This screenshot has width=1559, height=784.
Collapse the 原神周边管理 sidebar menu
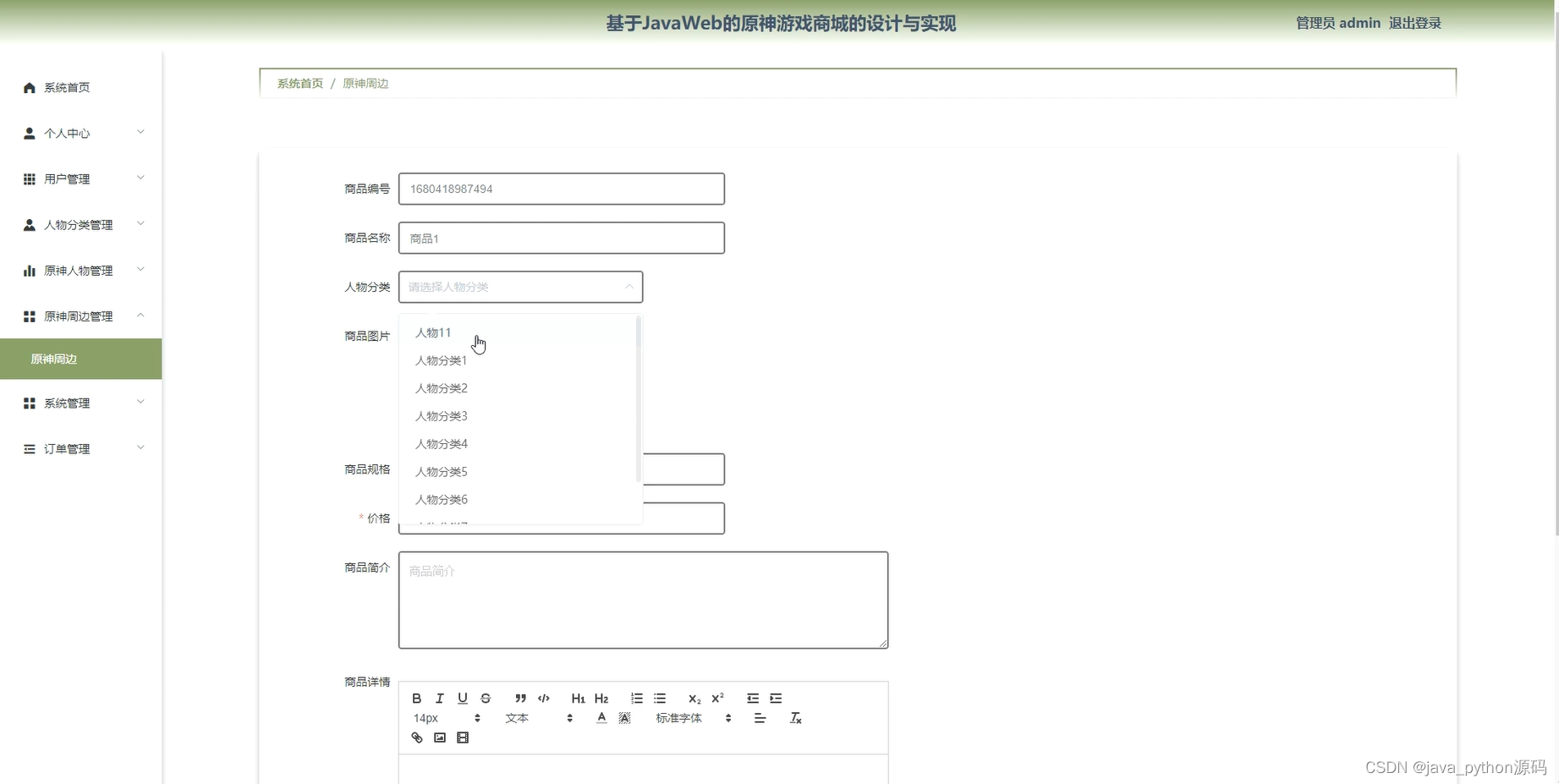[x=81, y=315]
